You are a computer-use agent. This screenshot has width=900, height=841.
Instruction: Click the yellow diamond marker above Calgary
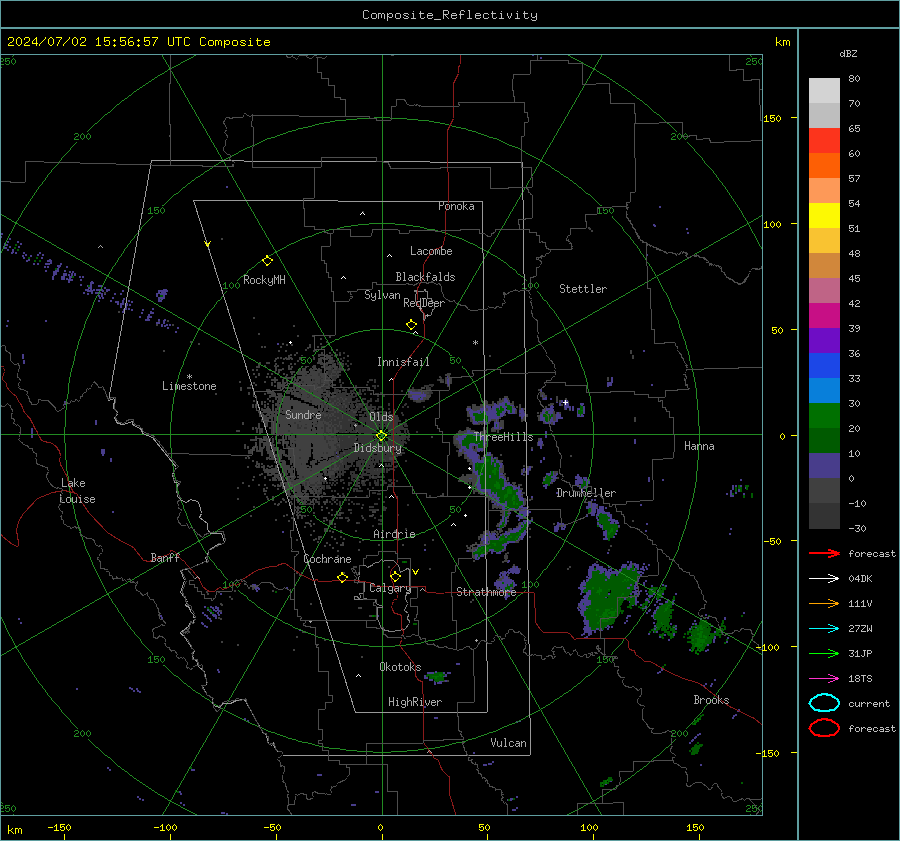click(x=395, y=576)
